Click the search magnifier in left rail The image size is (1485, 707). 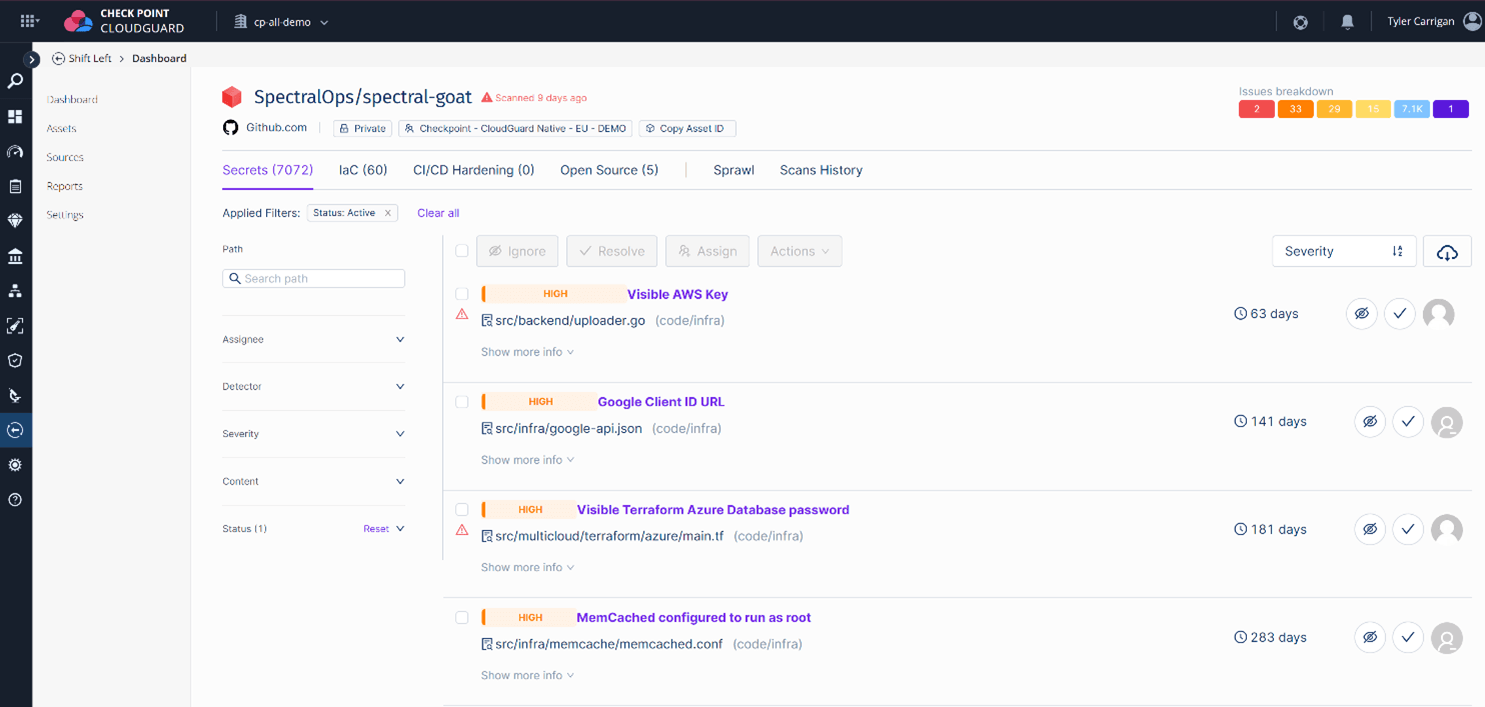pyautogui.click(x=15, y=81)
